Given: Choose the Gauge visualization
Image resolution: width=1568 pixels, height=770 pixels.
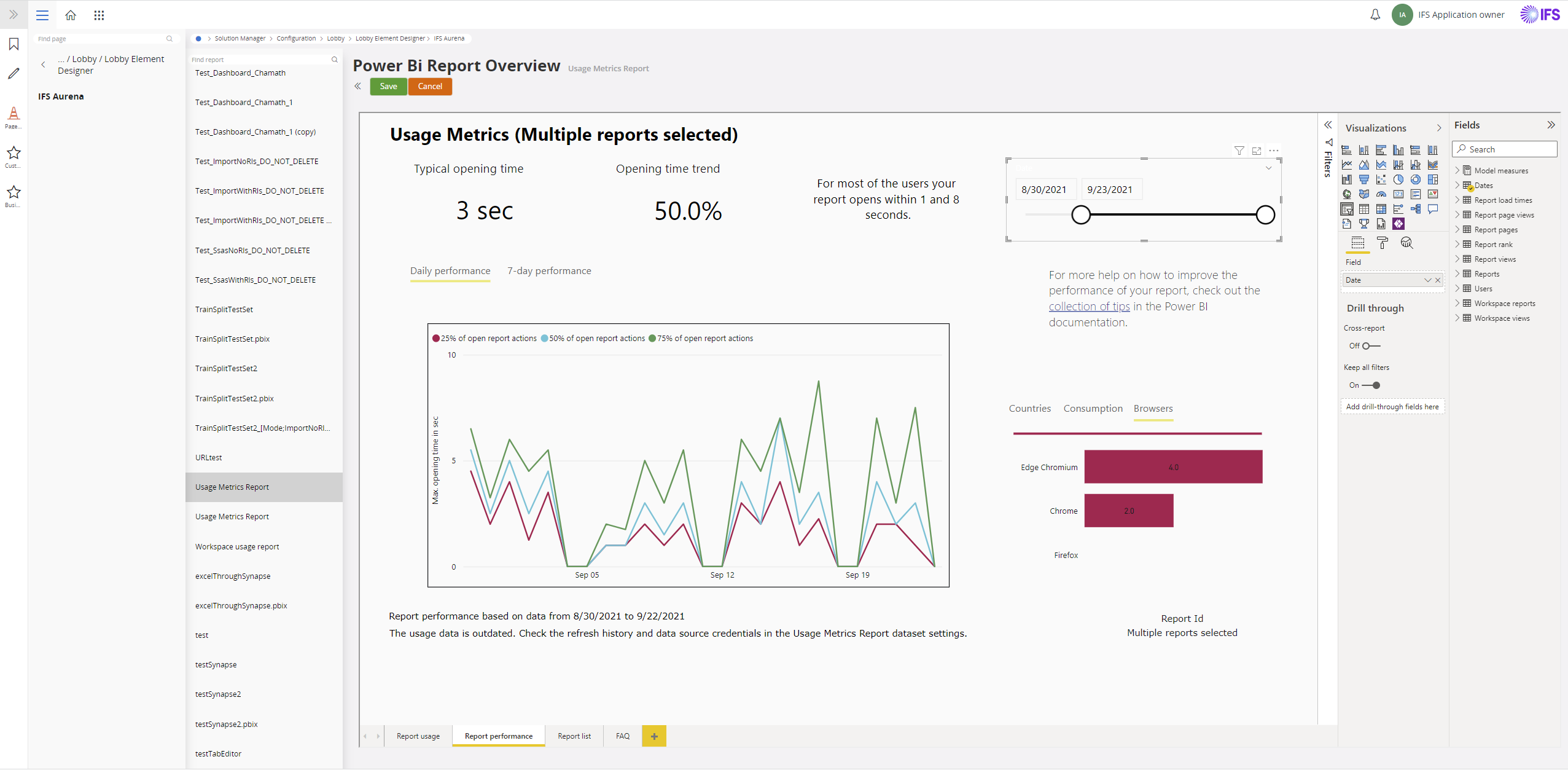Looking at the screenshot, I should pyautogui.click(x=1381, y=194).
